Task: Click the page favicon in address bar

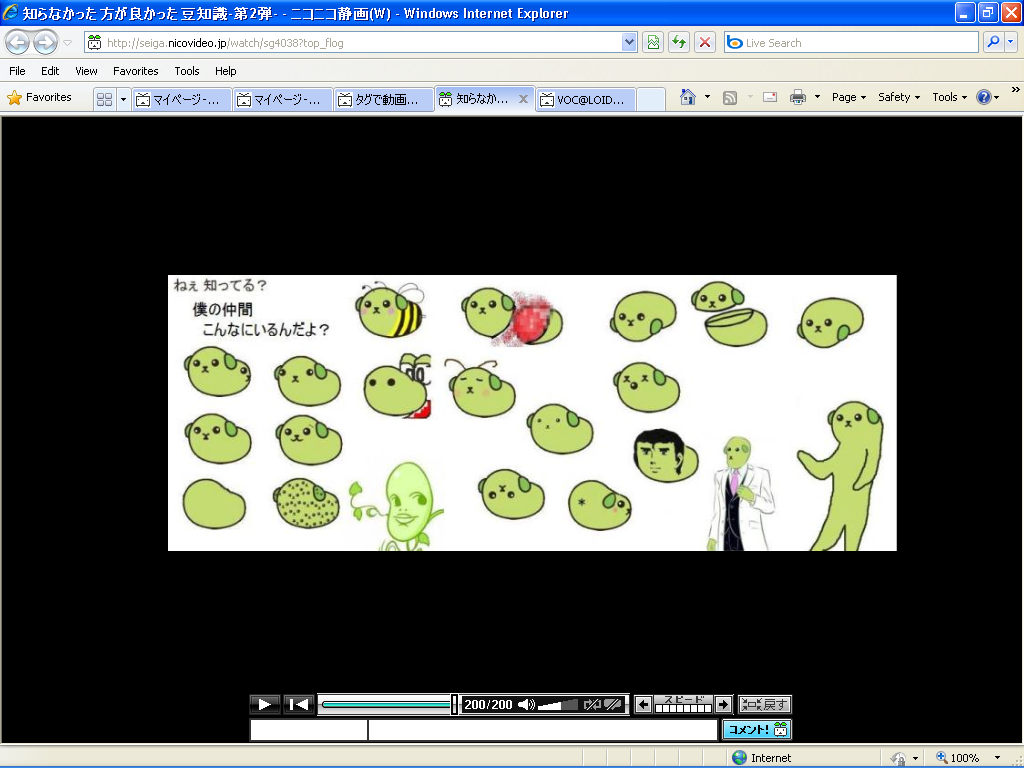Action: pyautogui.click(x=95, y=42)
